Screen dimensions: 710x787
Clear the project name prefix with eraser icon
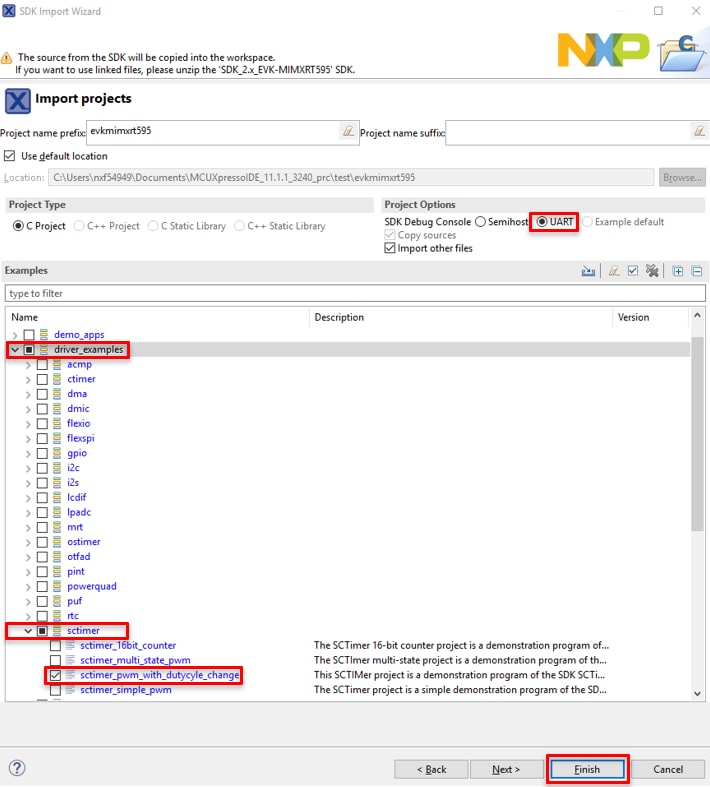pos(348,132)
